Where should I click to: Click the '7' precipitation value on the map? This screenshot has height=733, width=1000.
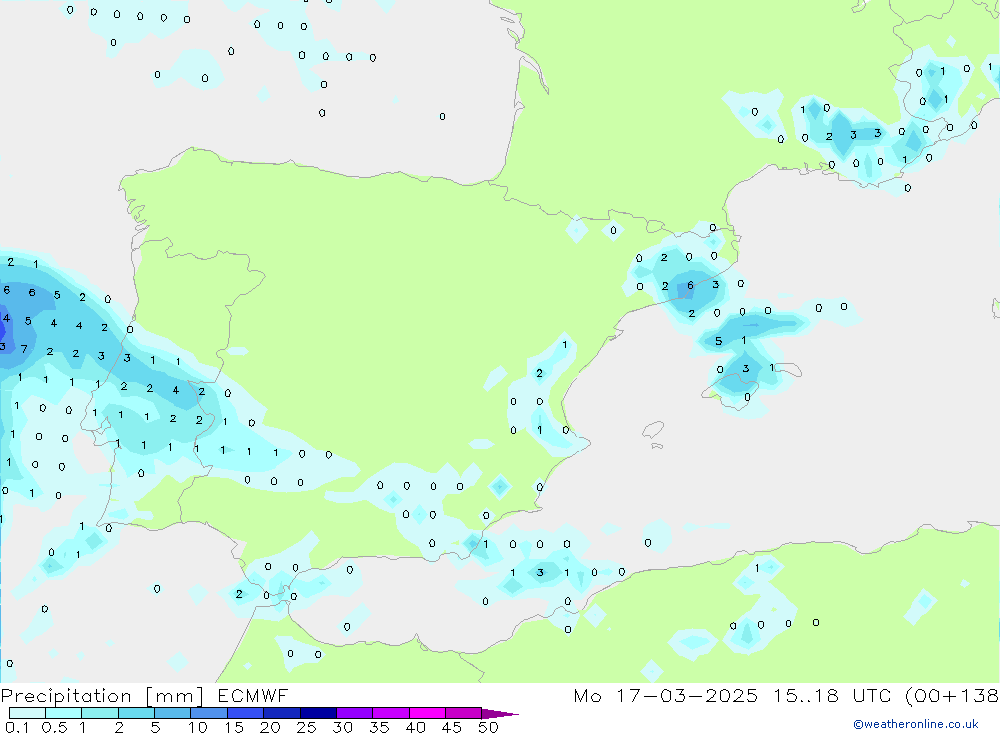pyautogui.click(x=24, y=349)
